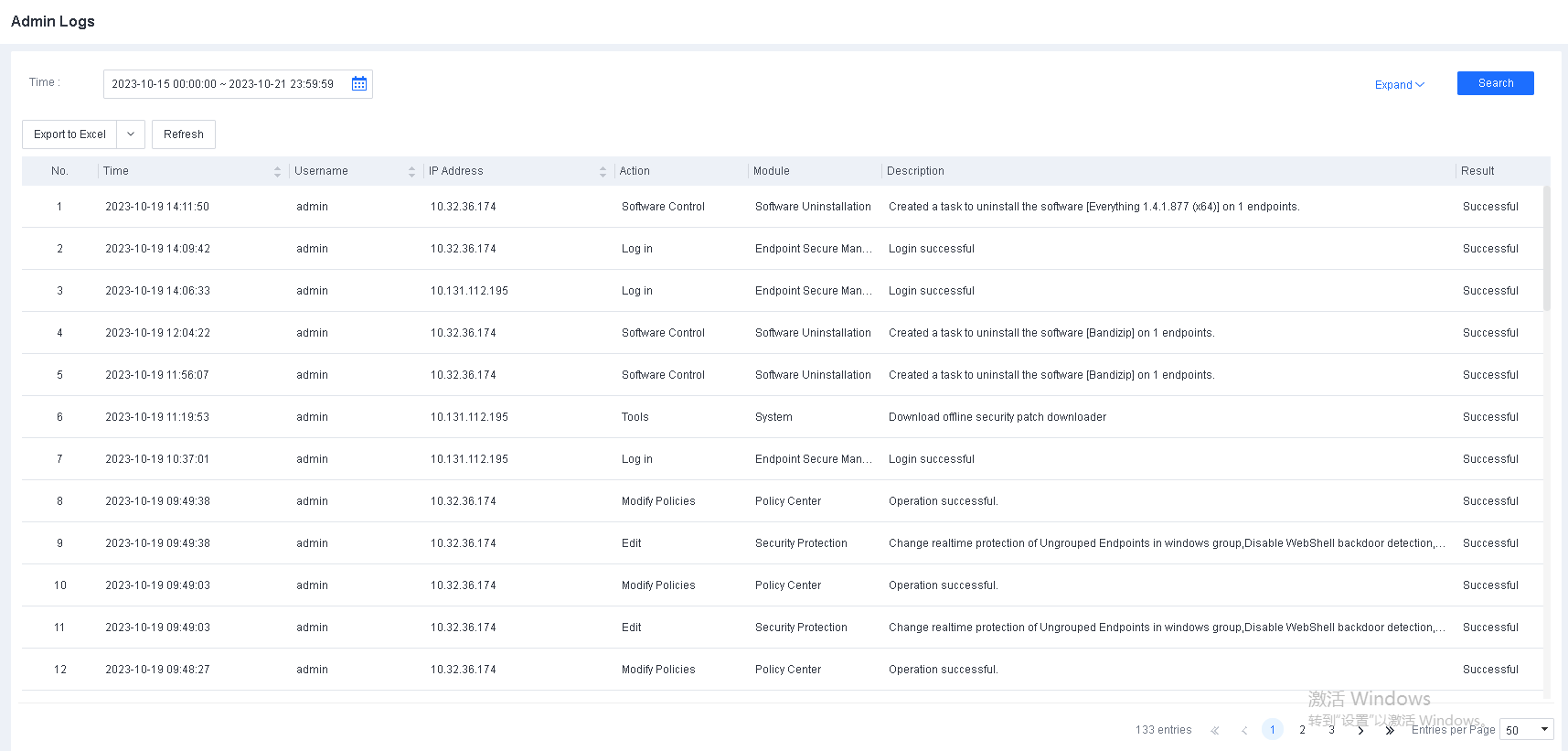Go to previous page arrow
Screen dimensions: 1568x751
coord(1244,730)
